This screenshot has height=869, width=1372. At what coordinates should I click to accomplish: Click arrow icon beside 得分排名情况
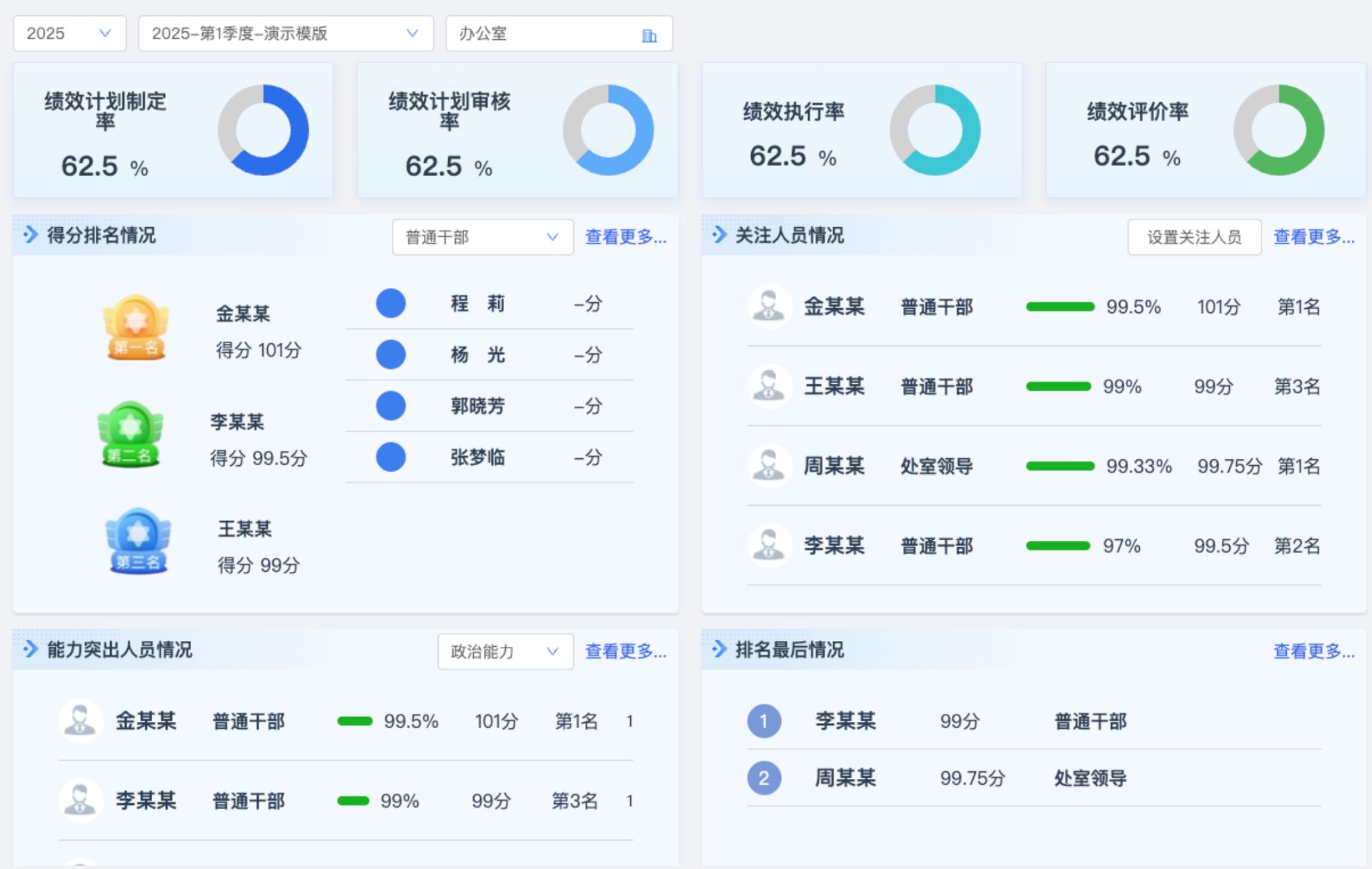tap(31, 234)
